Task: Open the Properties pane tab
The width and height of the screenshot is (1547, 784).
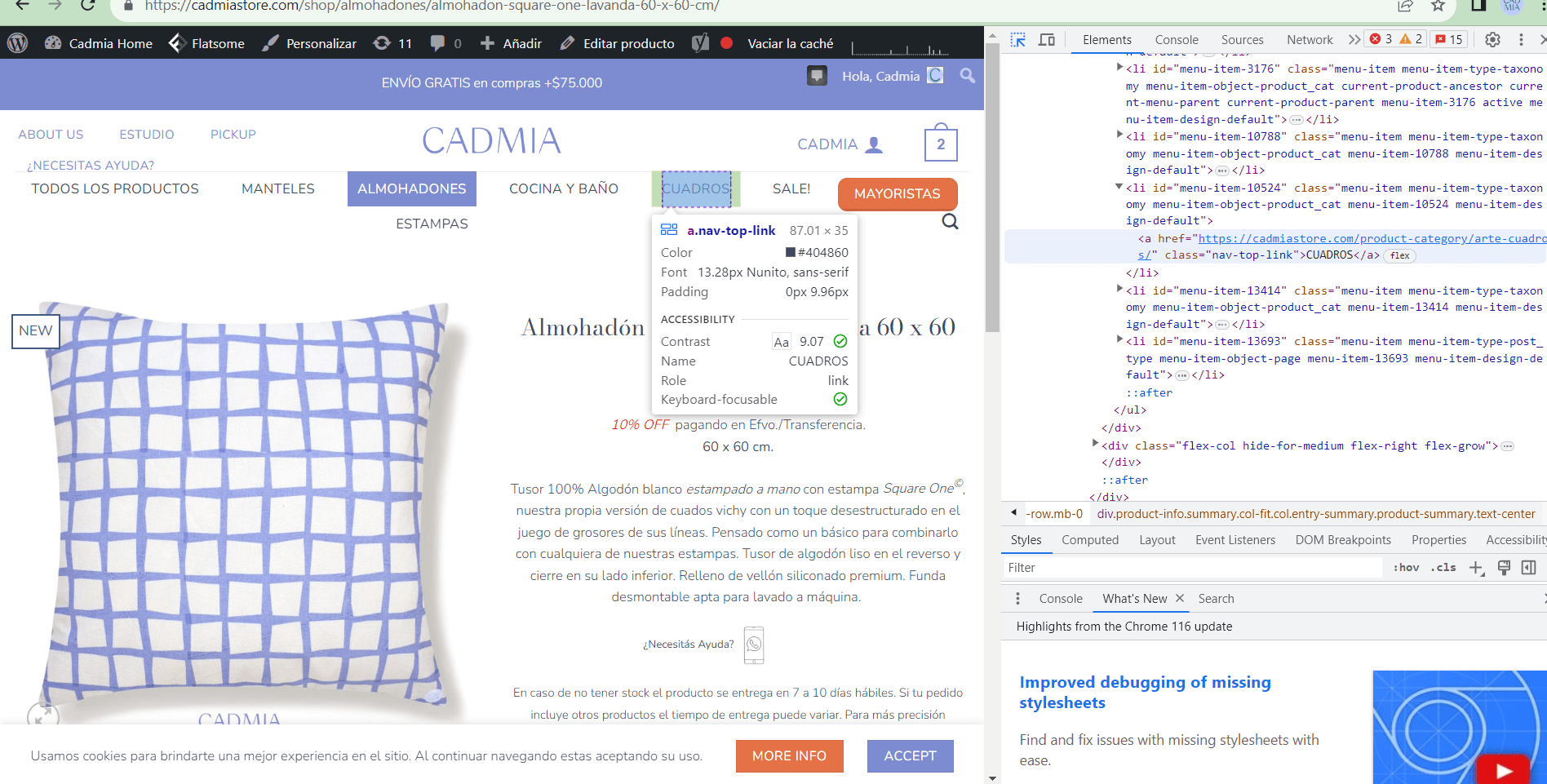Action: (1438, 540)
